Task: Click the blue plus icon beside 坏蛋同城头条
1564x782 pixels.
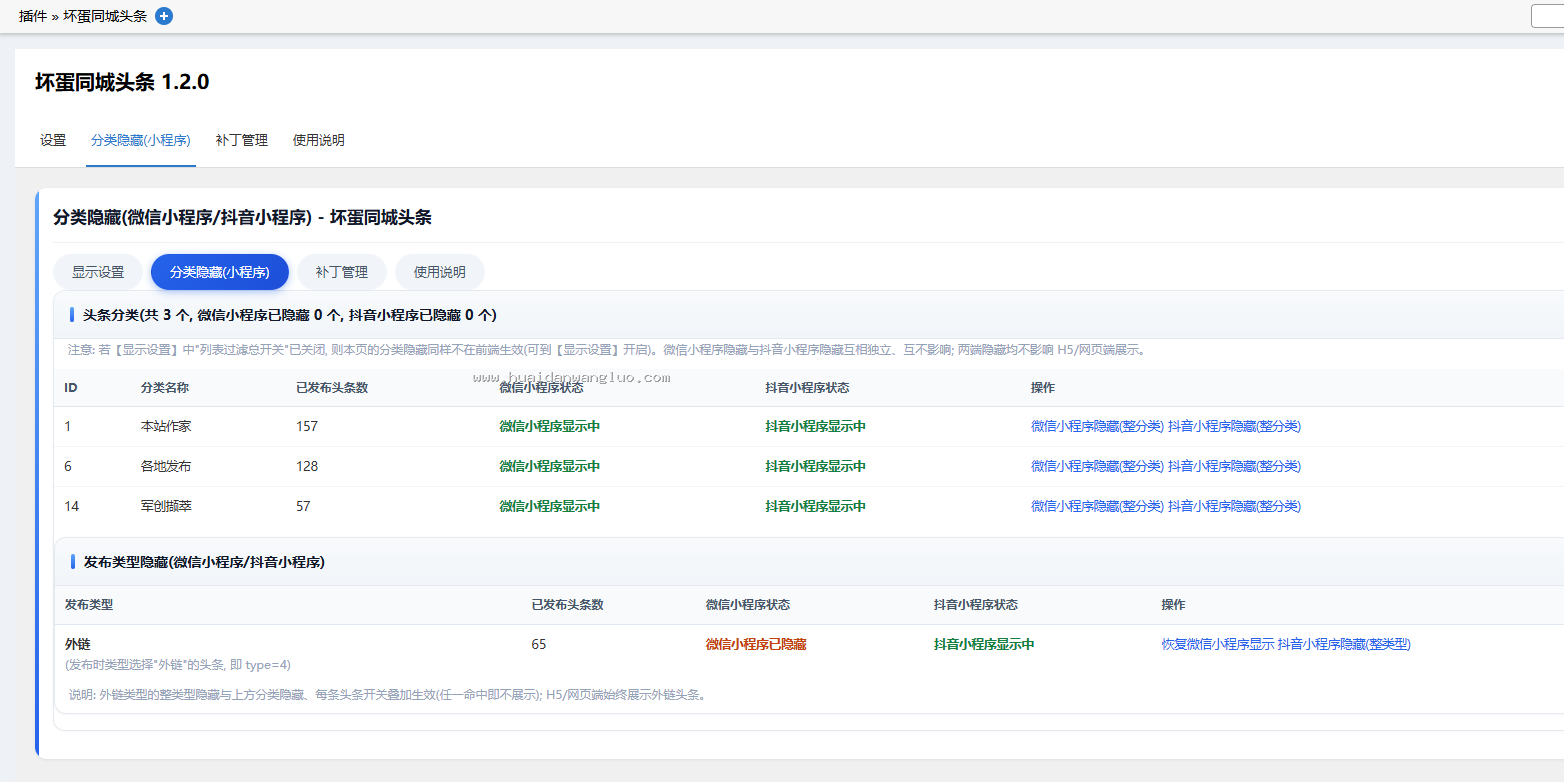Action: (x=164, y=16)
